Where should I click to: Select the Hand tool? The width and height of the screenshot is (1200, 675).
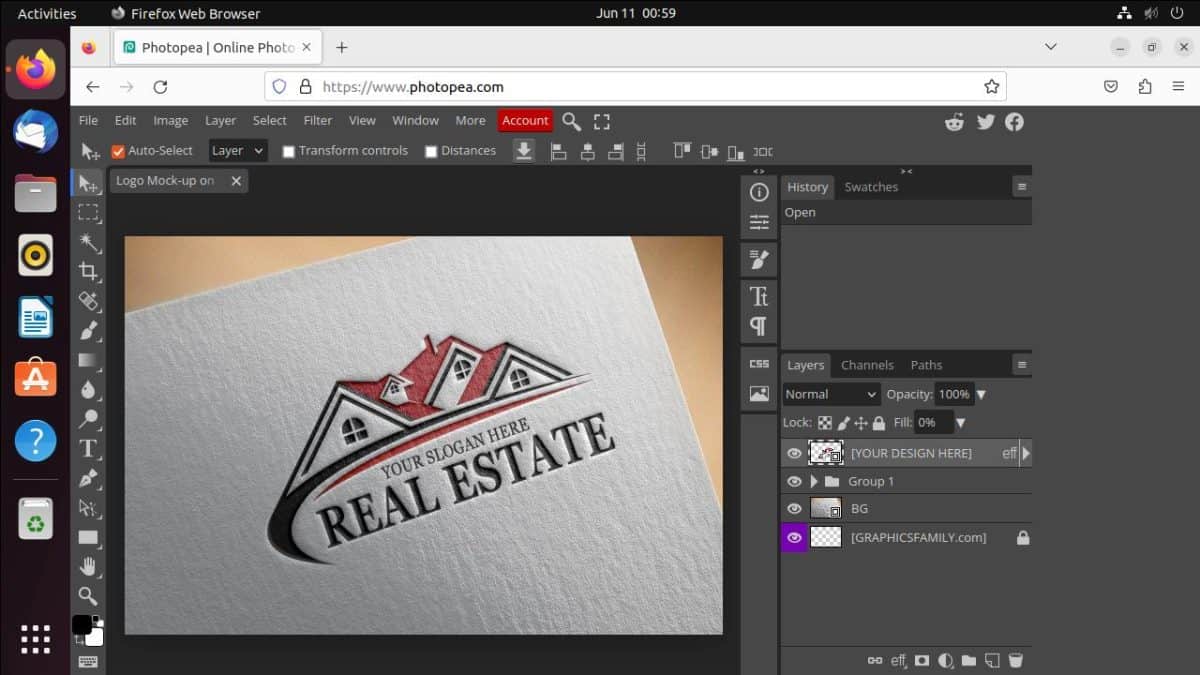pos(89,567)
